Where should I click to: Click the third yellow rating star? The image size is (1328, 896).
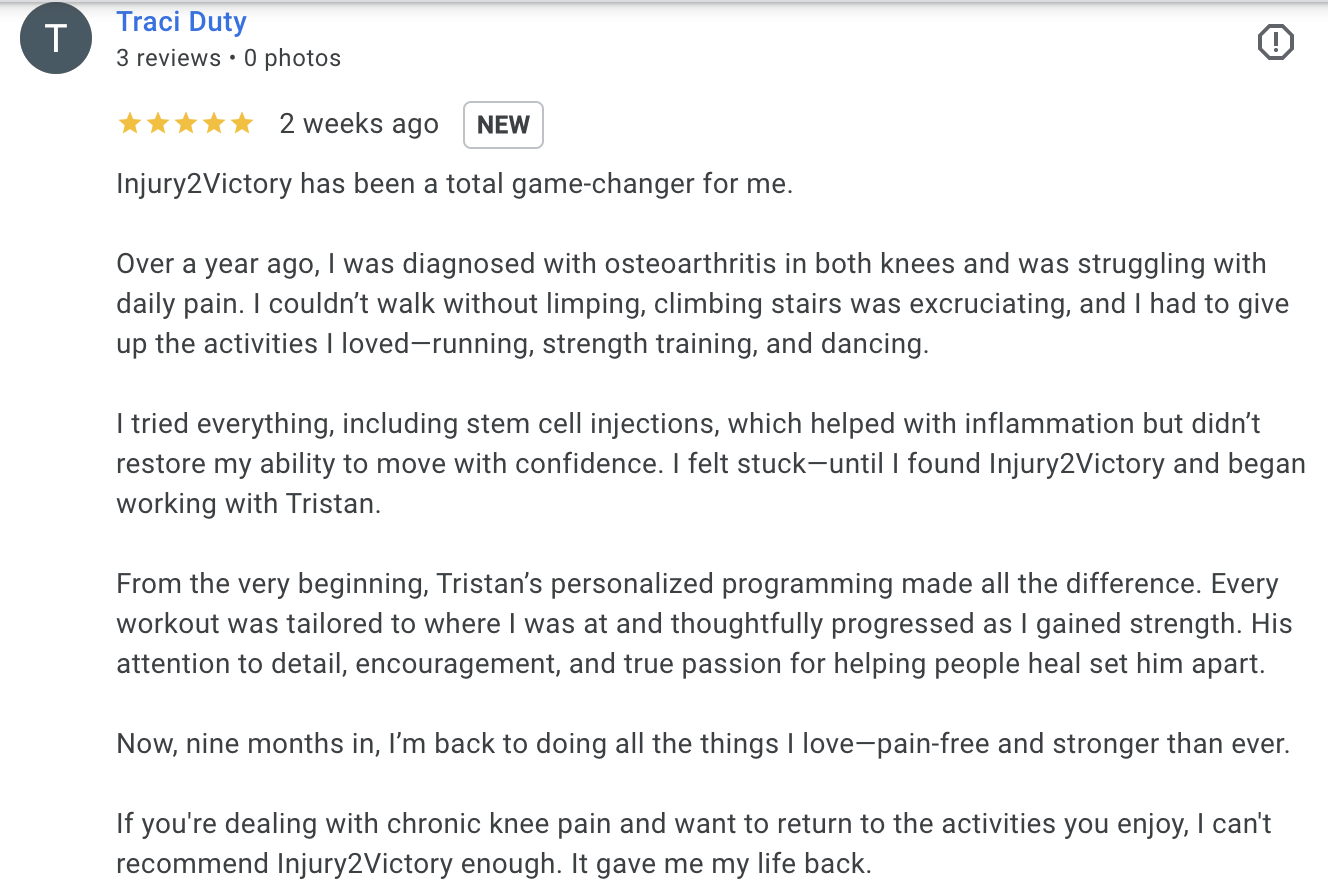click(186, 124)
